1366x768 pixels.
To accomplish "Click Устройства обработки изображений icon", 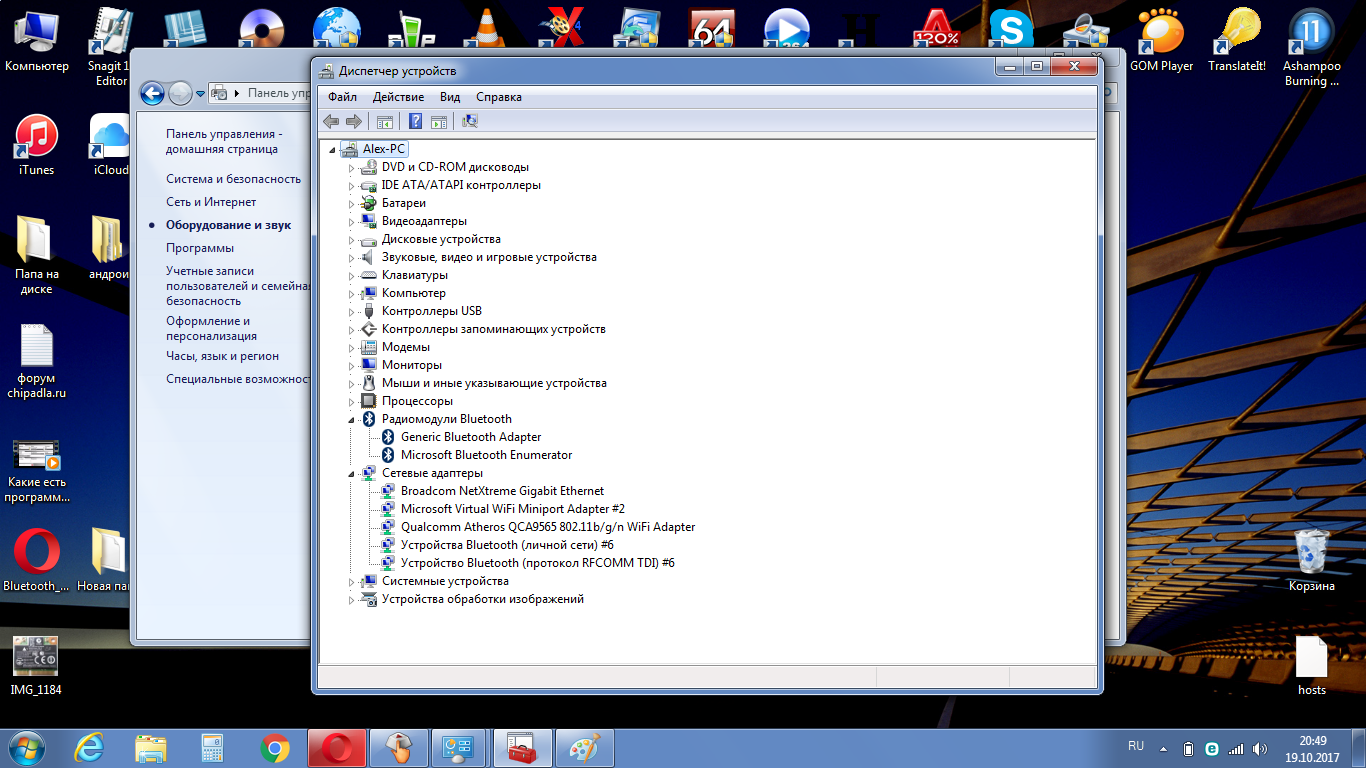I will pos(368,599).
